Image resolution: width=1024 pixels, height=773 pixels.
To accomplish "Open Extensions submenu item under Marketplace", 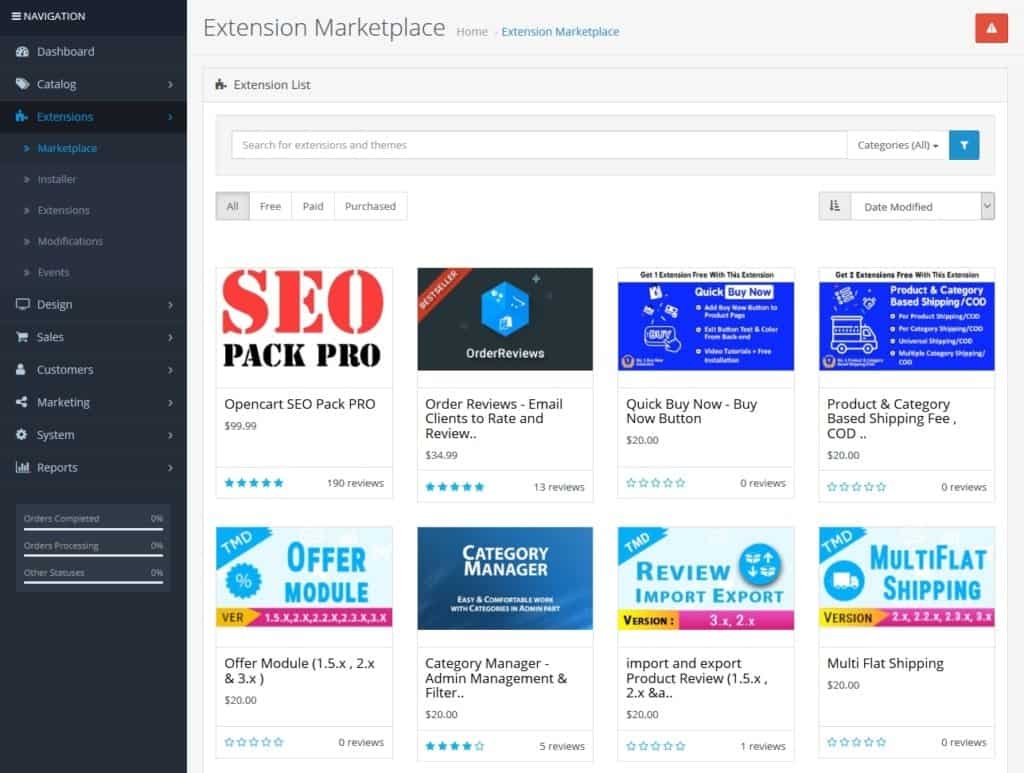I will click(63, 210).
